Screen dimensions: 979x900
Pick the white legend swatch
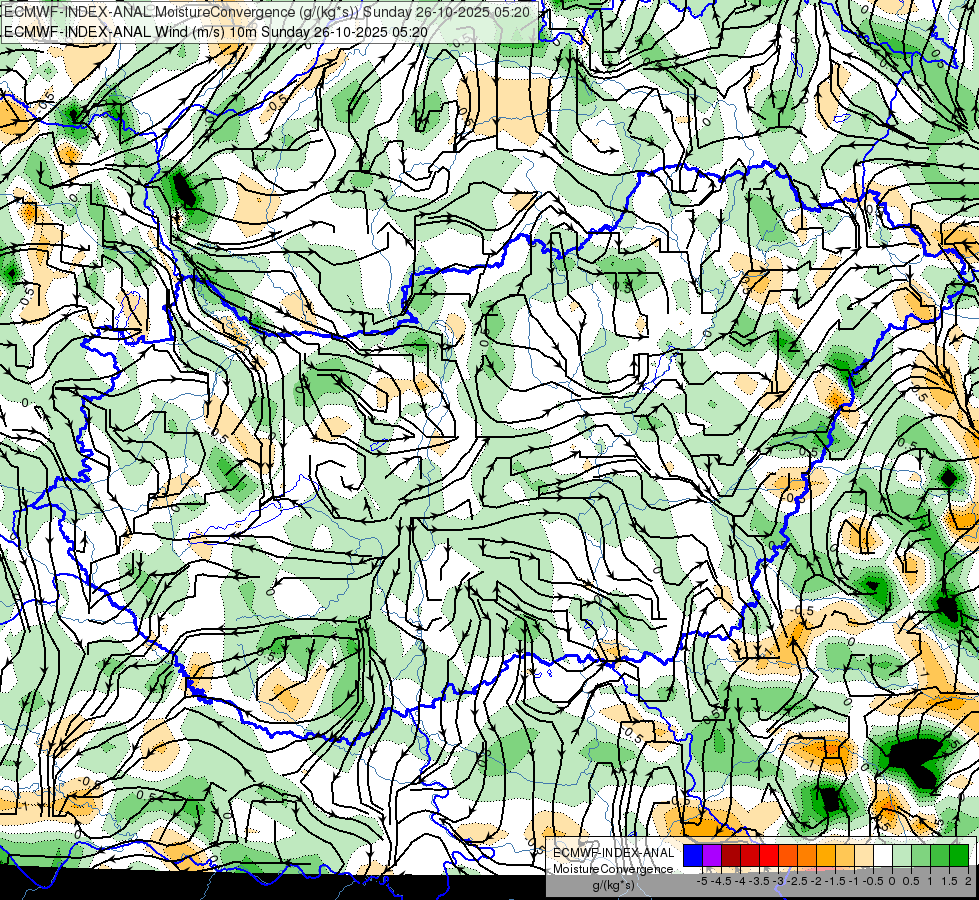tap(883, 855)
